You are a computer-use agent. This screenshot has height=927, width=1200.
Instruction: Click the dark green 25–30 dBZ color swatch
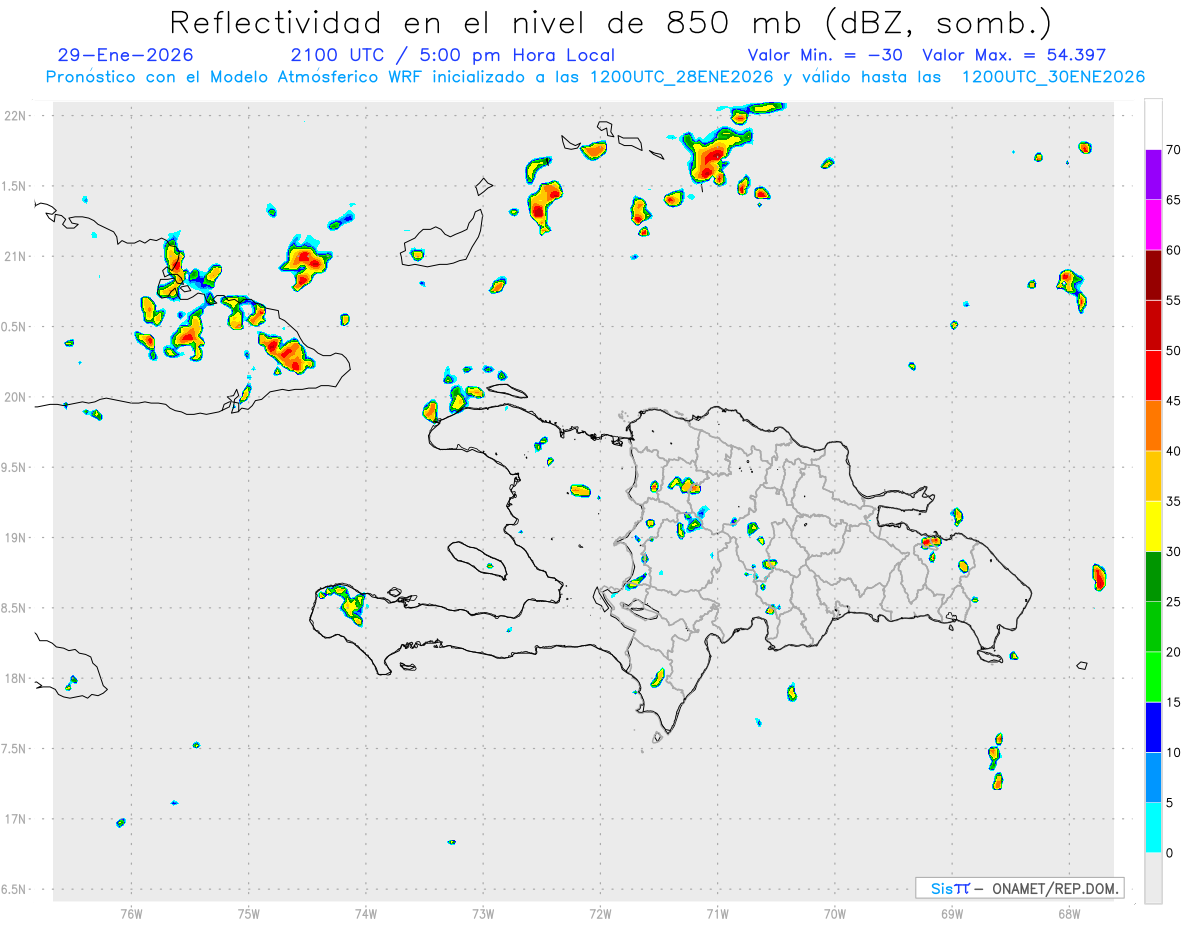click(x=1153, y=577)
